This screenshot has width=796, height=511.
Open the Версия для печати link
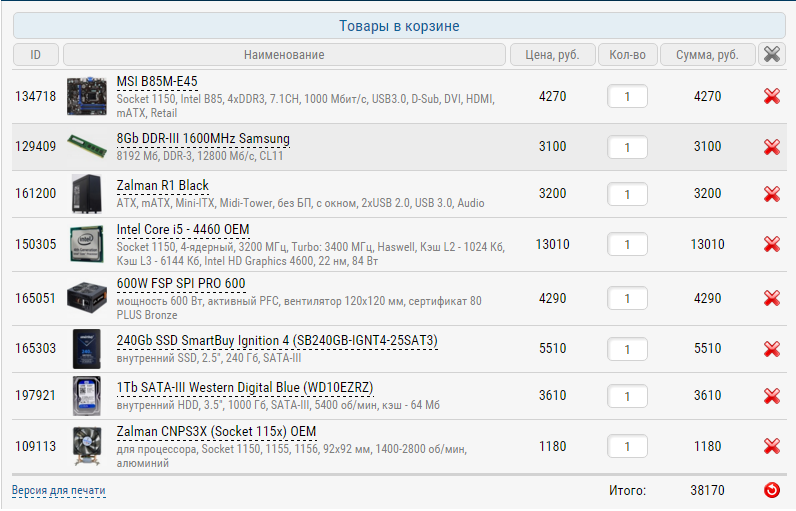(x=58, y=490)
